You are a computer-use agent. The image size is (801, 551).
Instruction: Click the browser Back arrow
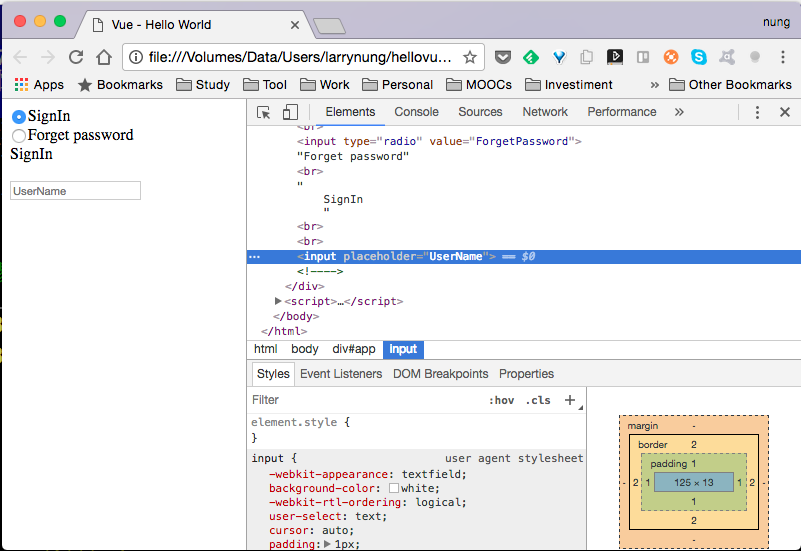[20, 57]
